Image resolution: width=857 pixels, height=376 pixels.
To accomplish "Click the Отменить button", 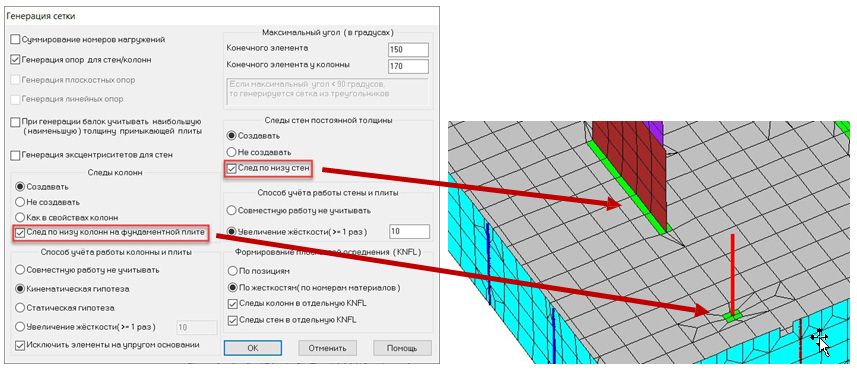I will pyautogui.click(x=327, y=348).
